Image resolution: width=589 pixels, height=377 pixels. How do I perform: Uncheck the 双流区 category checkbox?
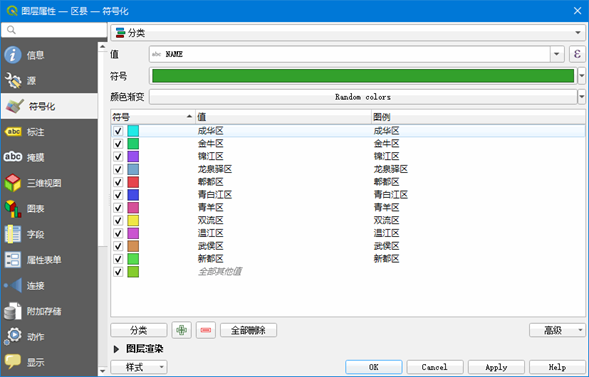point(118,220)
